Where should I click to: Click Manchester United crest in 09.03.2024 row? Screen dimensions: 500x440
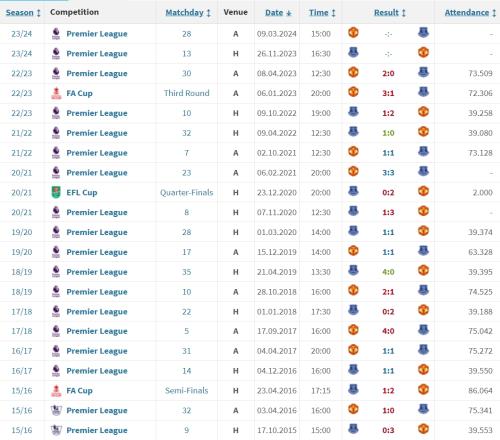[353, 33]
